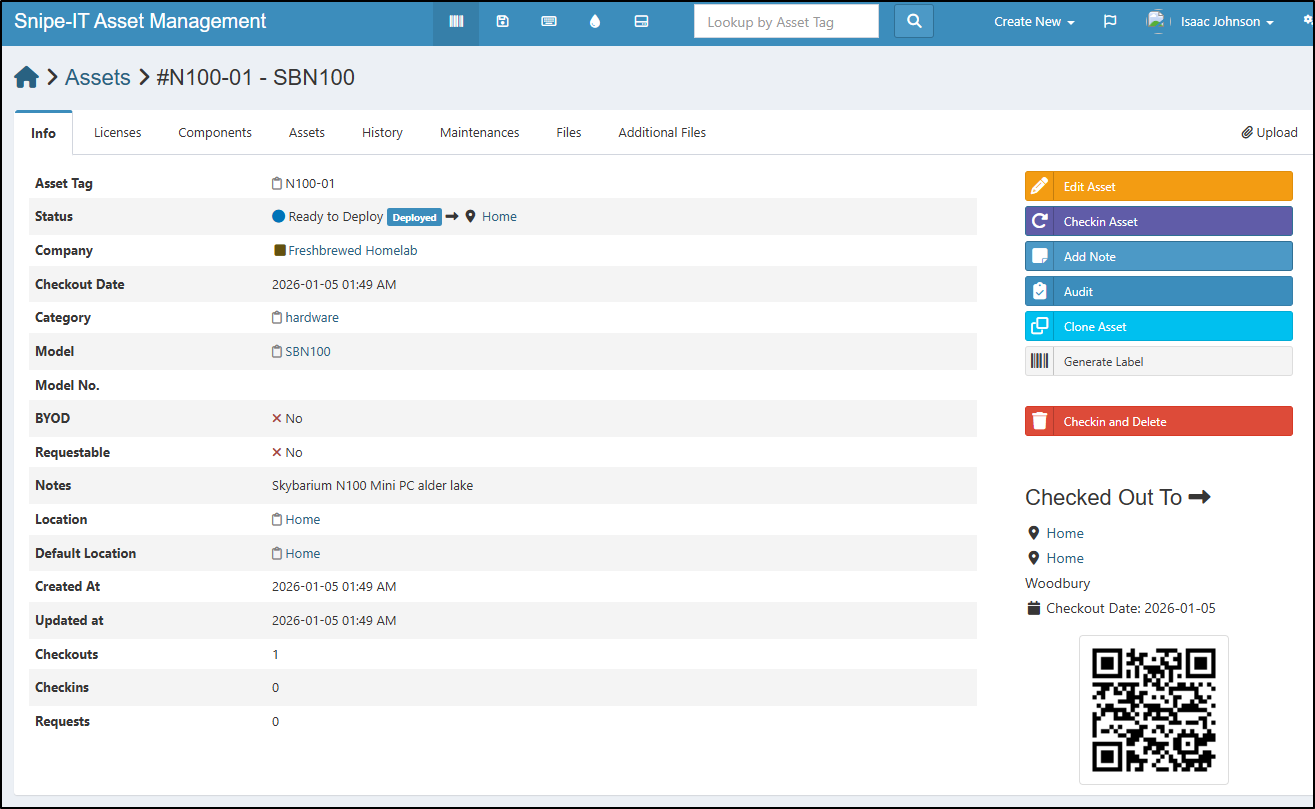Switch to the Maintenances tab

tap(479, 133)
